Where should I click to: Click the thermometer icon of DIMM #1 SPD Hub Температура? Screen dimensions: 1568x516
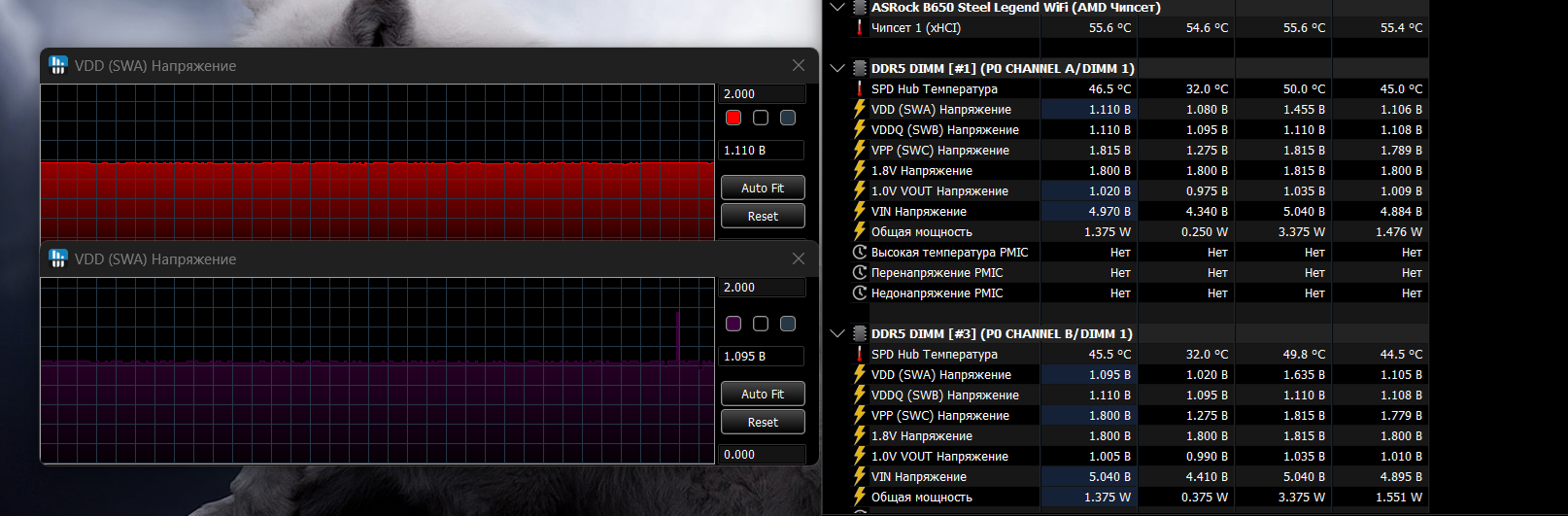click(860, 88)
